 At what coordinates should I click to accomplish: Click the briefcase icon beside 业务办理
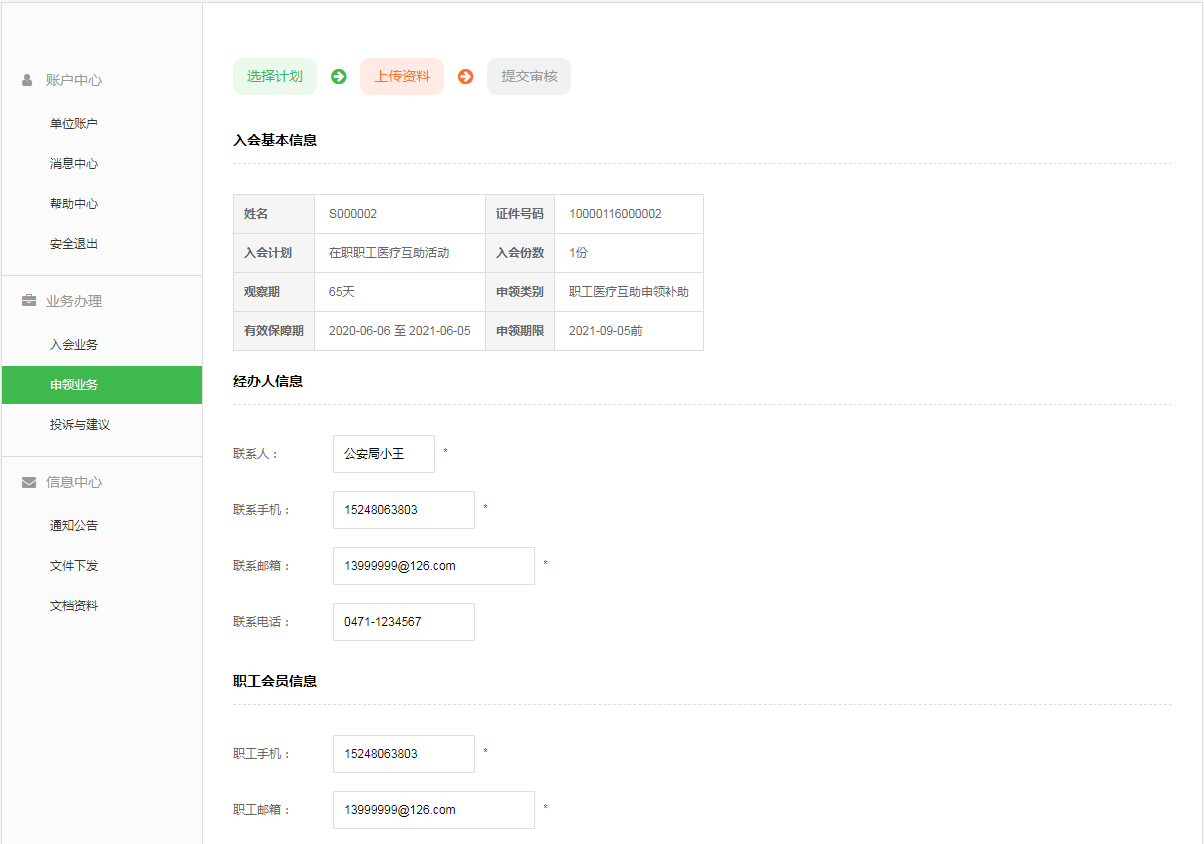(28, 301)
